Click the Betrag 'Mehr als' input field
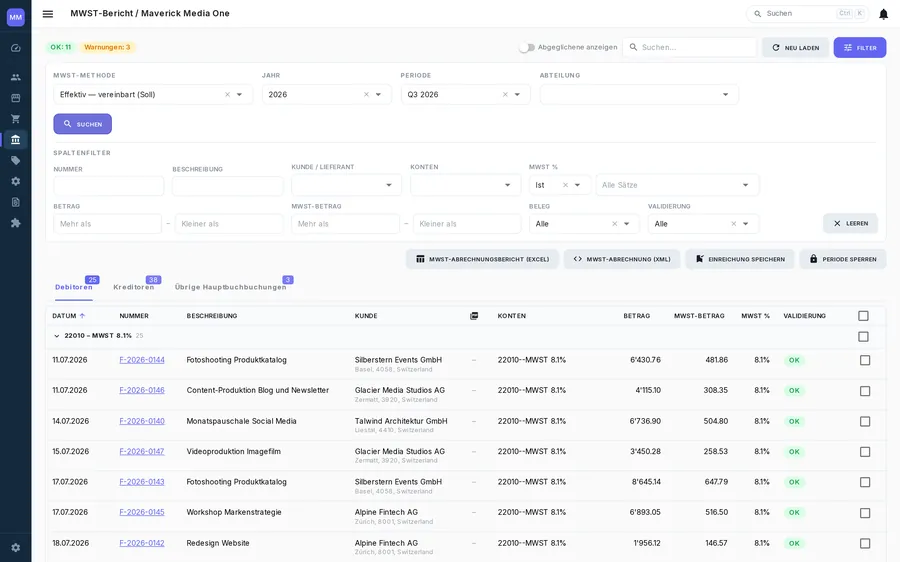 coord(107,224)
